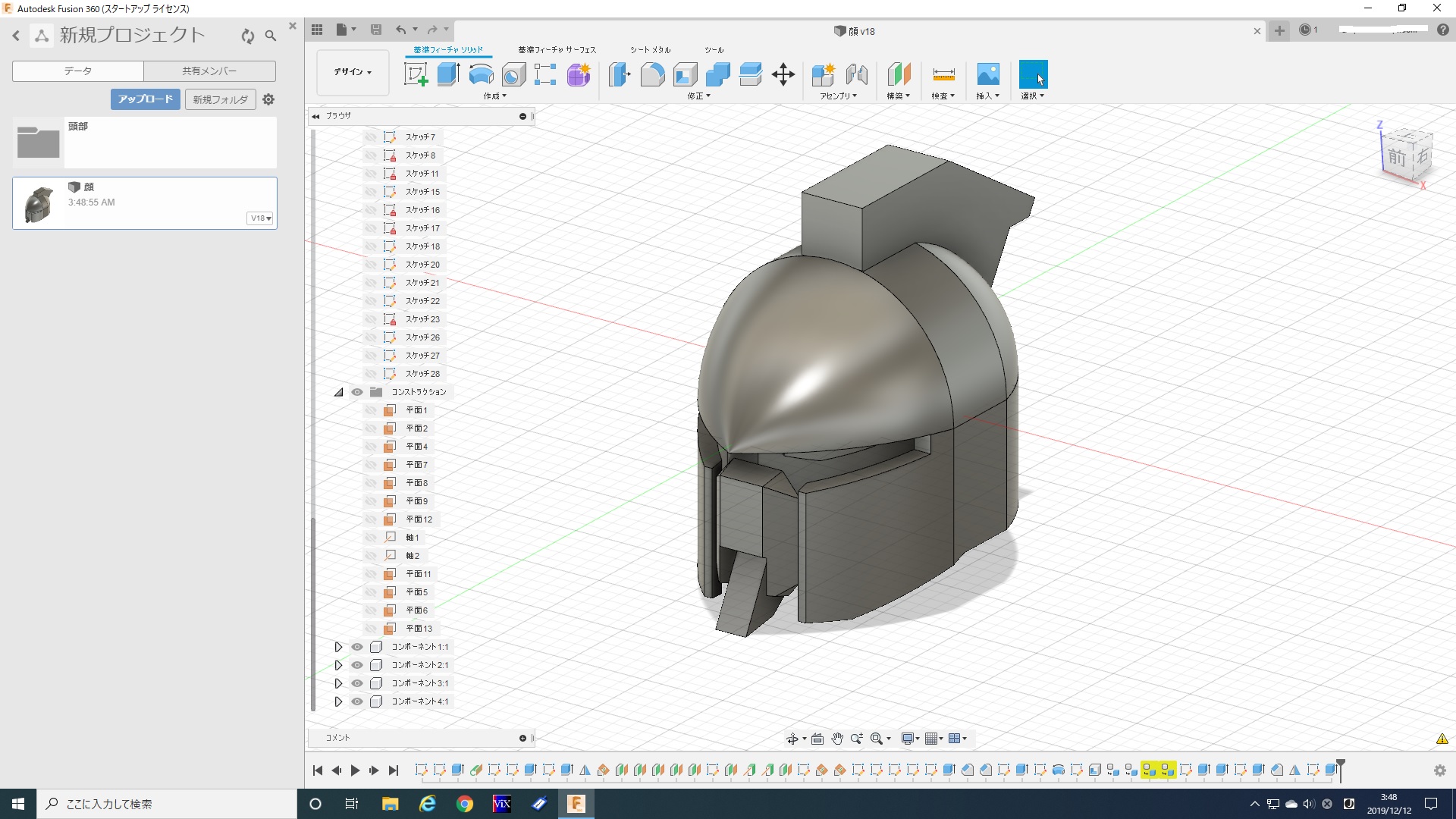The image size is (1456, 819).
Task: Select the Revolve tool icon
Action: [482, 74]
